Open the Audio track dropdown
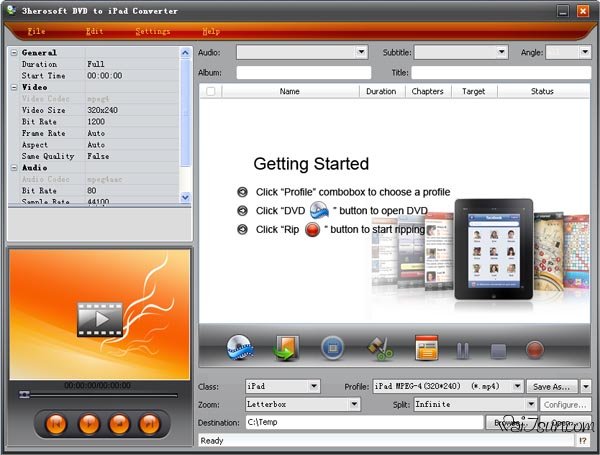Viewport: 600px width, 455px height. tap(361, 52)
